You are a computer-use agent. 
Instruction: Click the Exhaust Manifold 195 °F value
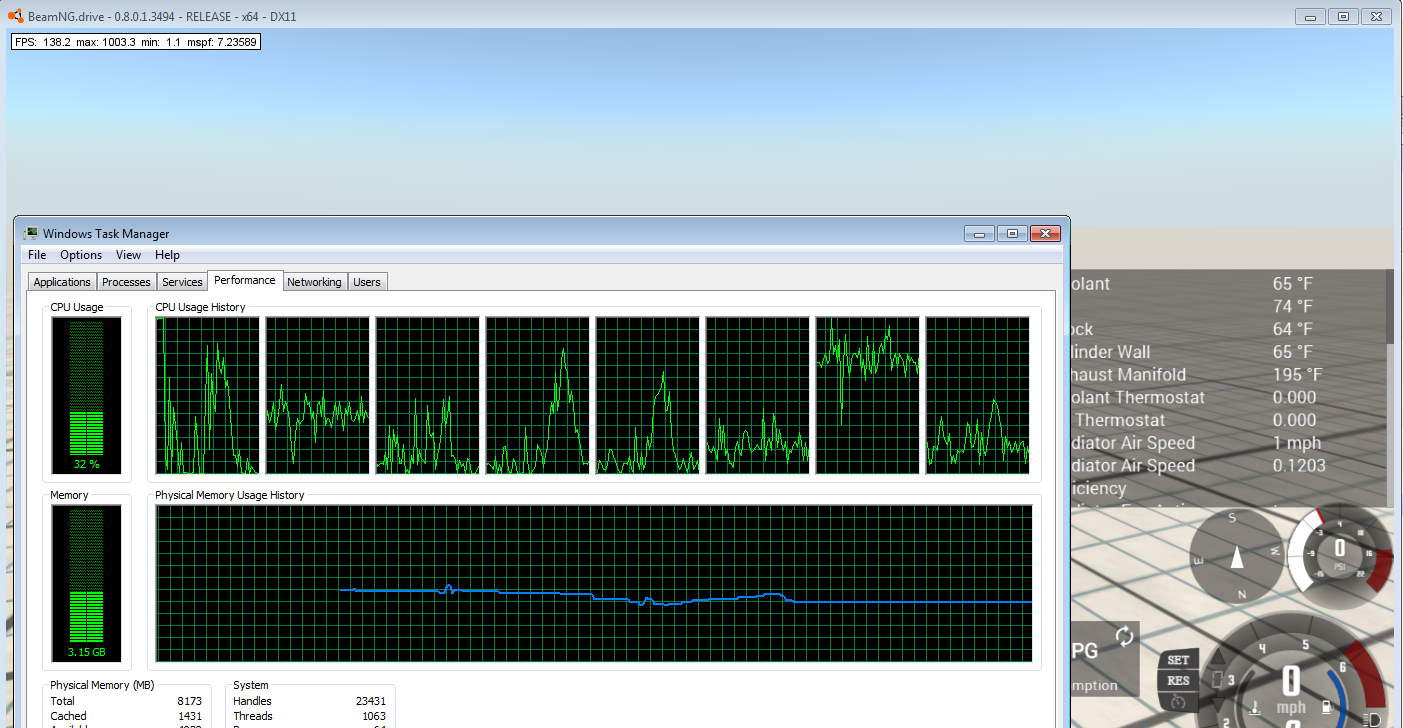pos(1297,375)
